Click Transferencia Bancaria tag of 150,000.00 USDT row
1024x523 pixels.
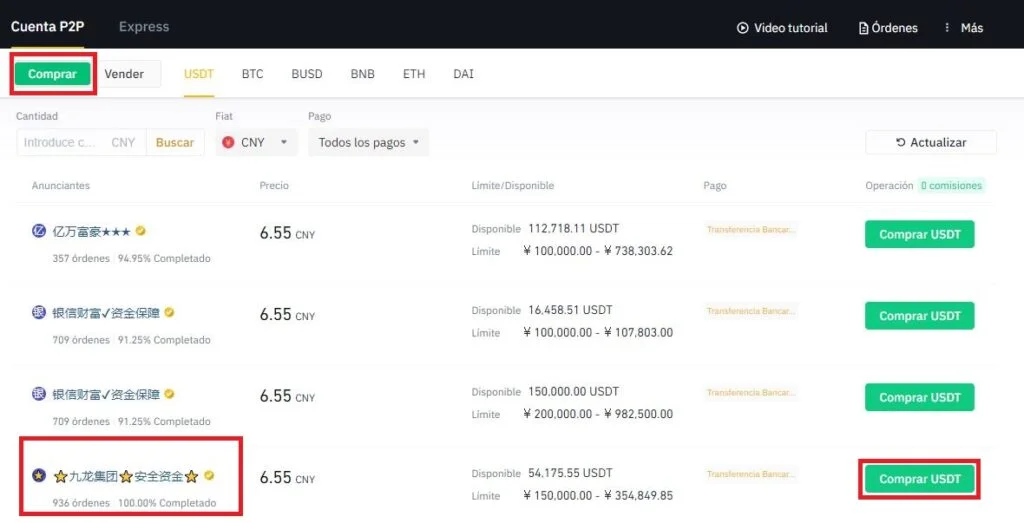pyautogui.click(x=751, y=393)
